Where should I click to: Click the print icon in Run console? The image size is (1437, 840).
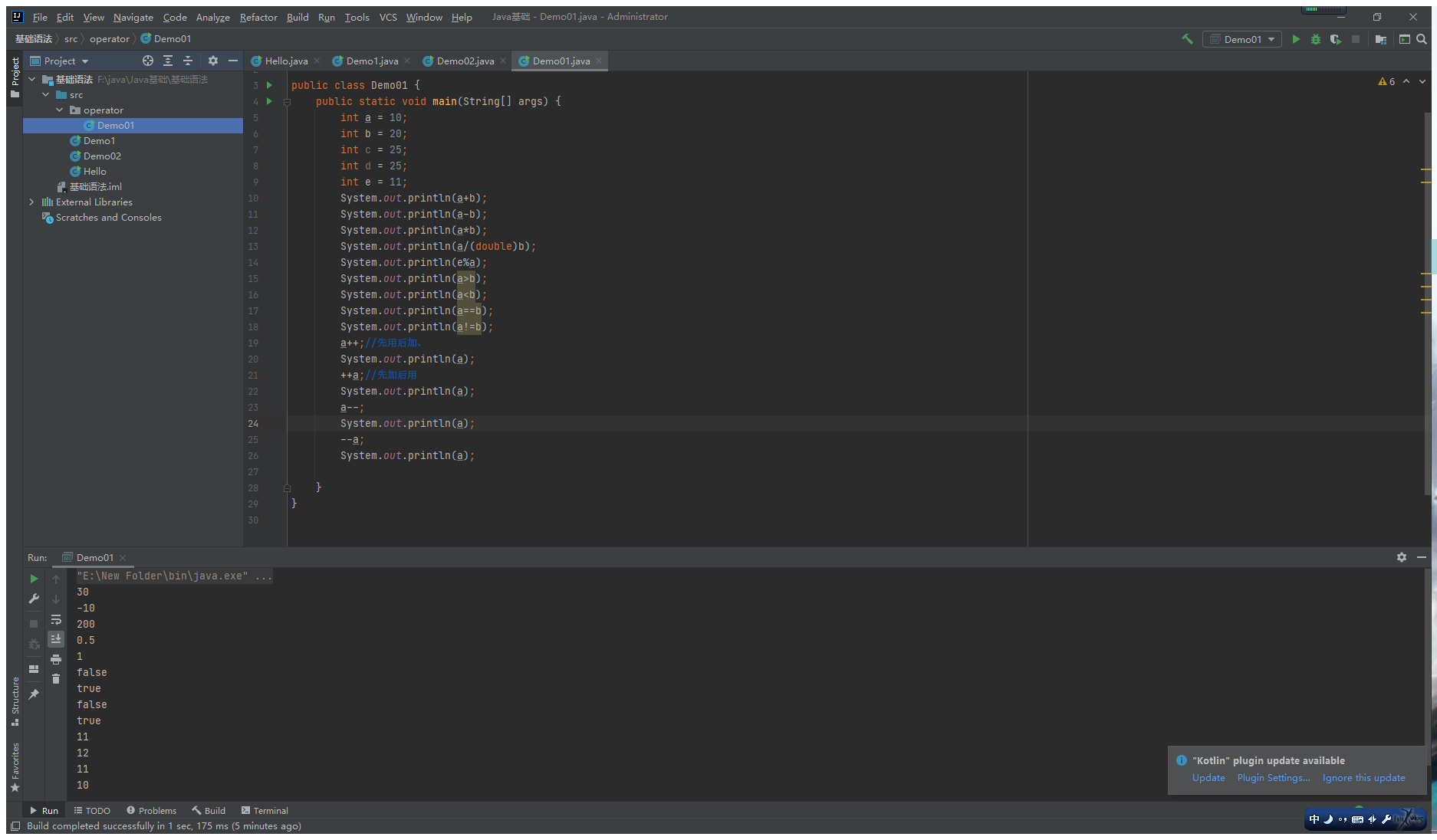click(56, 659)
